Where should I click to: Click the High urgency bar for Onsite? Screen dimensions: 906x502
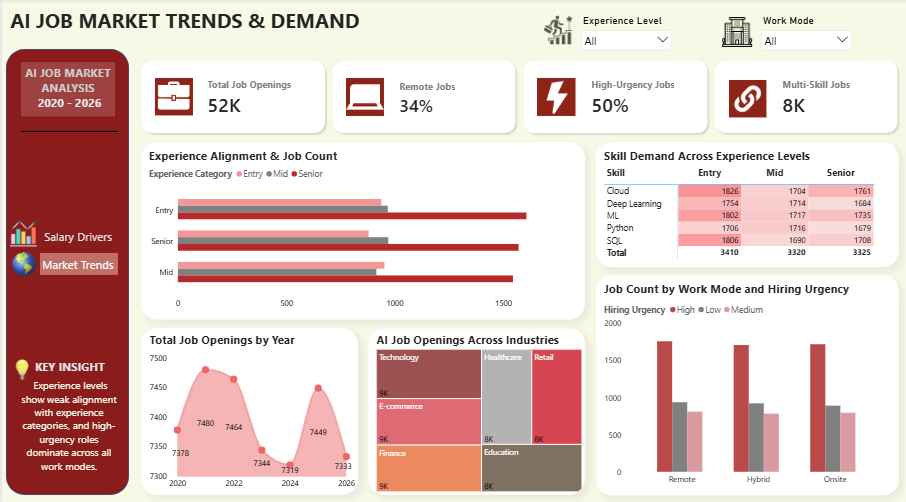point(818,408)
